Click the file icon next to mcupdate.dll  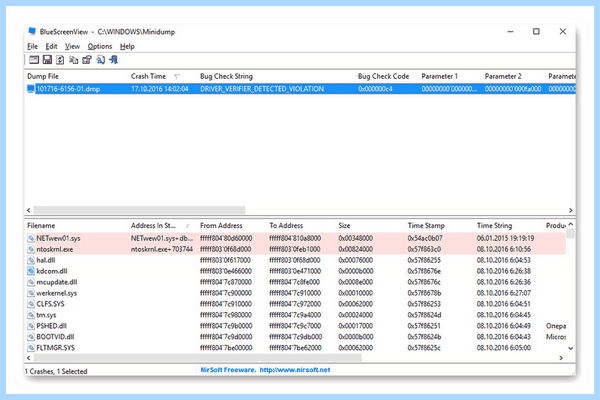click(31, 282)
